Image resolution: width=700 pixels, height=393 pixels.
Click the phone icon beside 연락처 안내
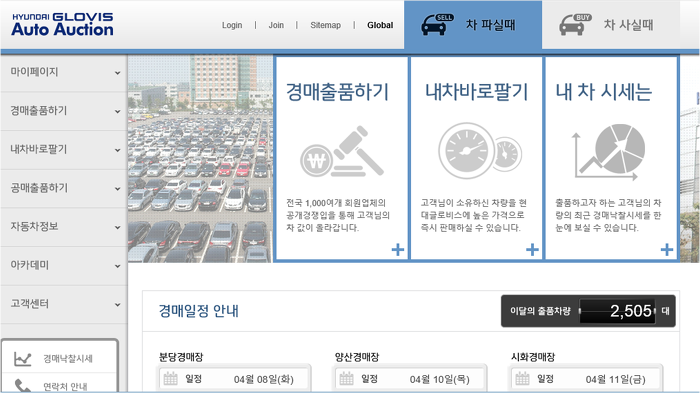point(22,386)
